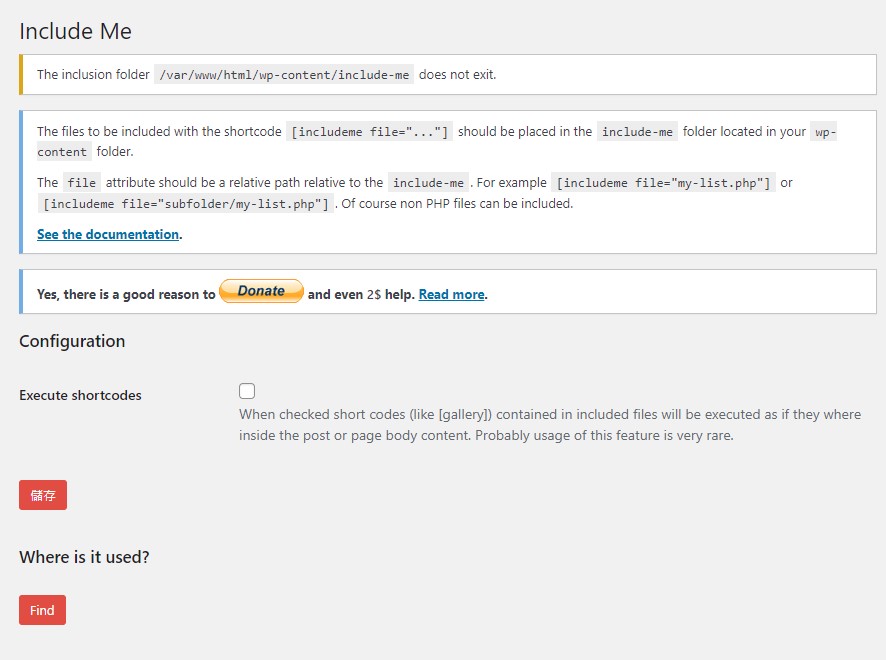
Task: Click the Execute shortcodes label text
Action: 80,395
